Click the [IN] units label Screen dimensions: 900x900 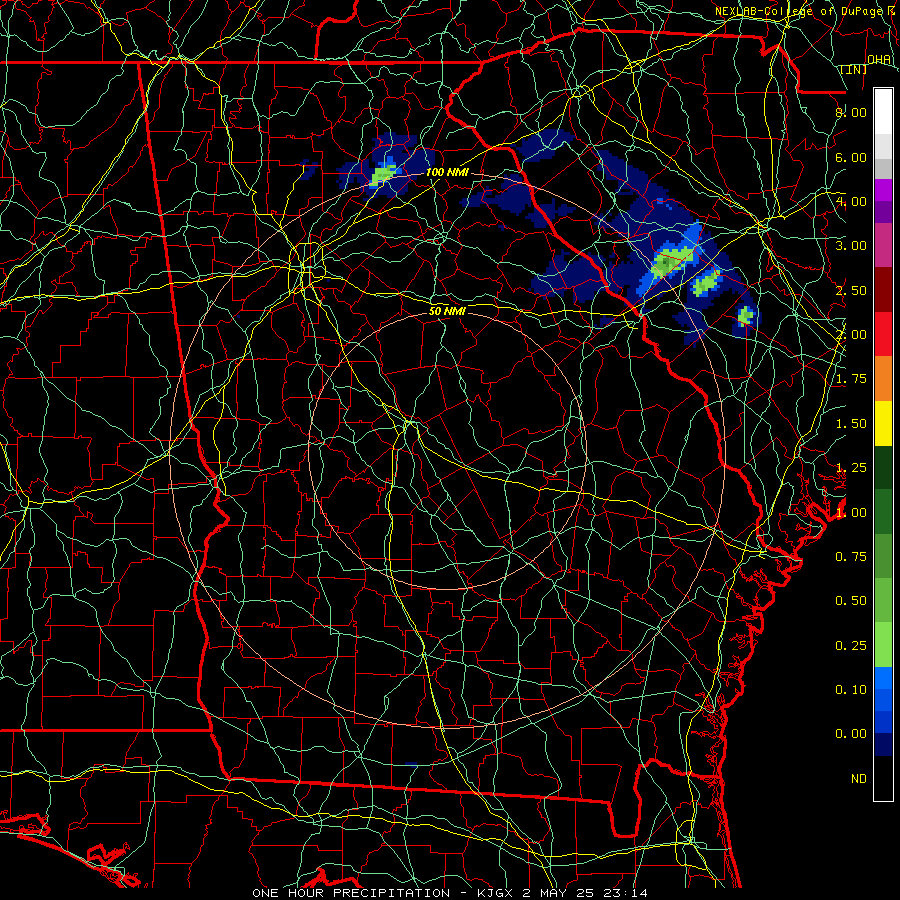click(854, 69)
